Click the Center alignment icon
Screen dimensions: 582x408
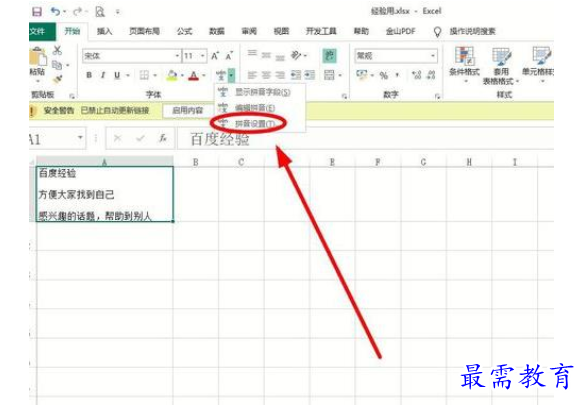tap(266, 75)
